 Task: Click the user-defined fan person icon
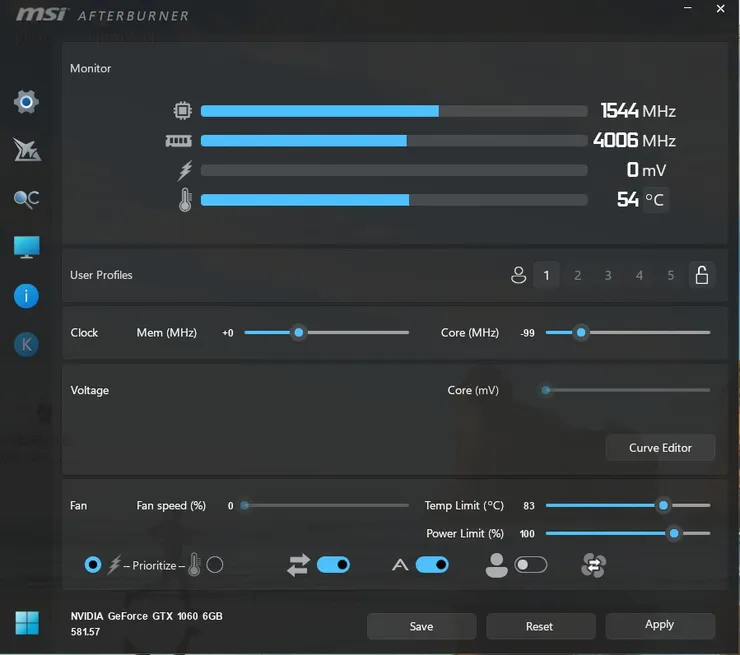coord(496,565)
